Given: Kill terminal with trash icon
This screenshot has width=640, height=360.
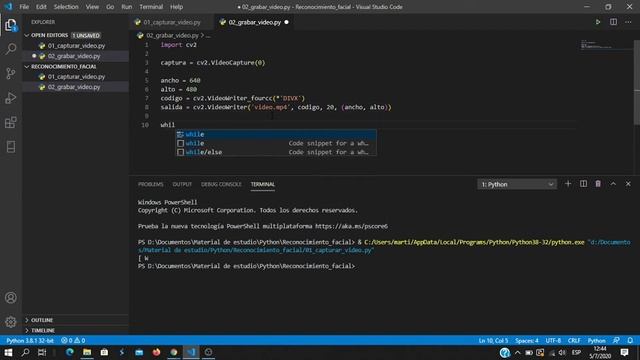Looking at the screenshot, I should click(x=598, y=184).
